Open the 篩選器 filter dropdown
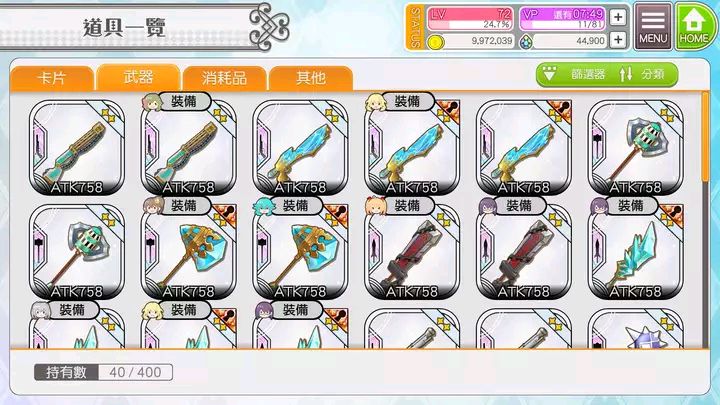The height and width of the screenshot is (405, 720). tap(574, 74)
